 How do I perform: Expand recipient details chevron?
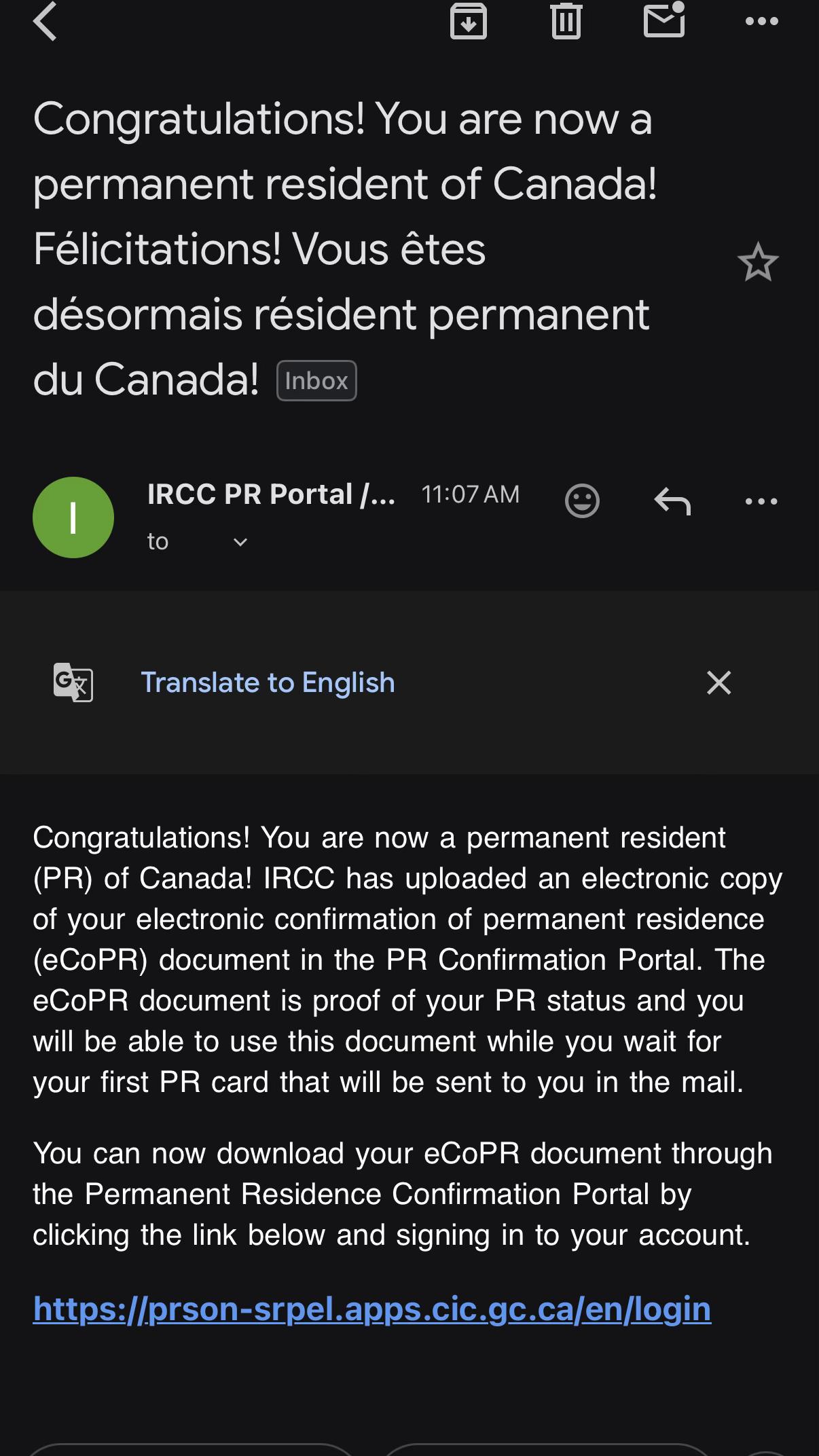(x=240, y=542)
